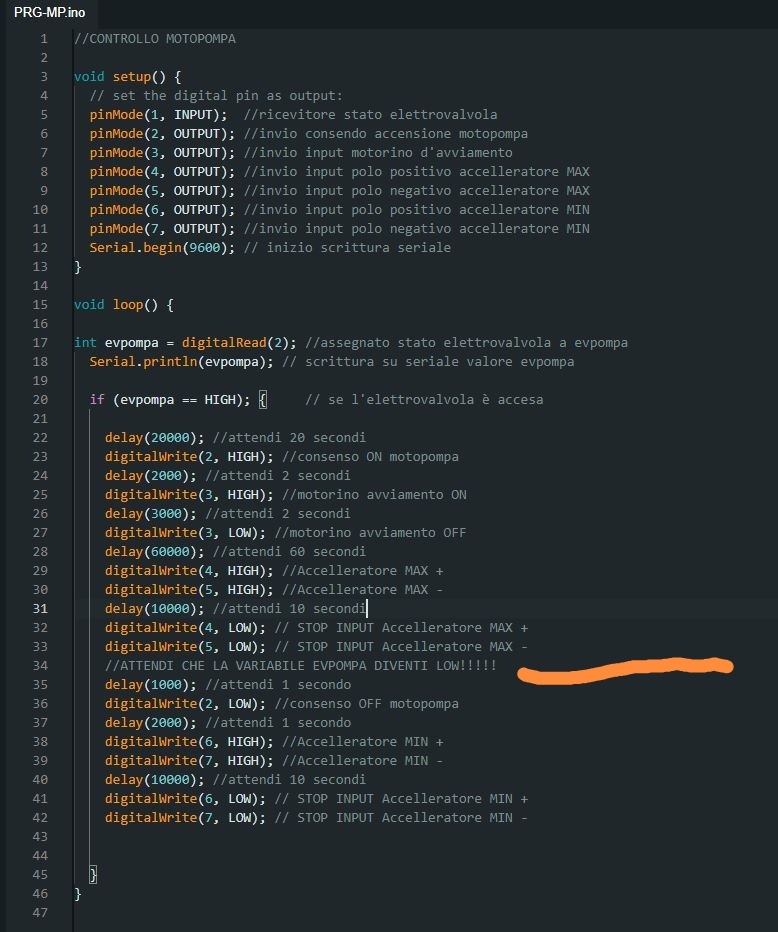778x932 pixels.
Task: Click pinMode(1, INPUT) statement
Action: tap(158, 115)
